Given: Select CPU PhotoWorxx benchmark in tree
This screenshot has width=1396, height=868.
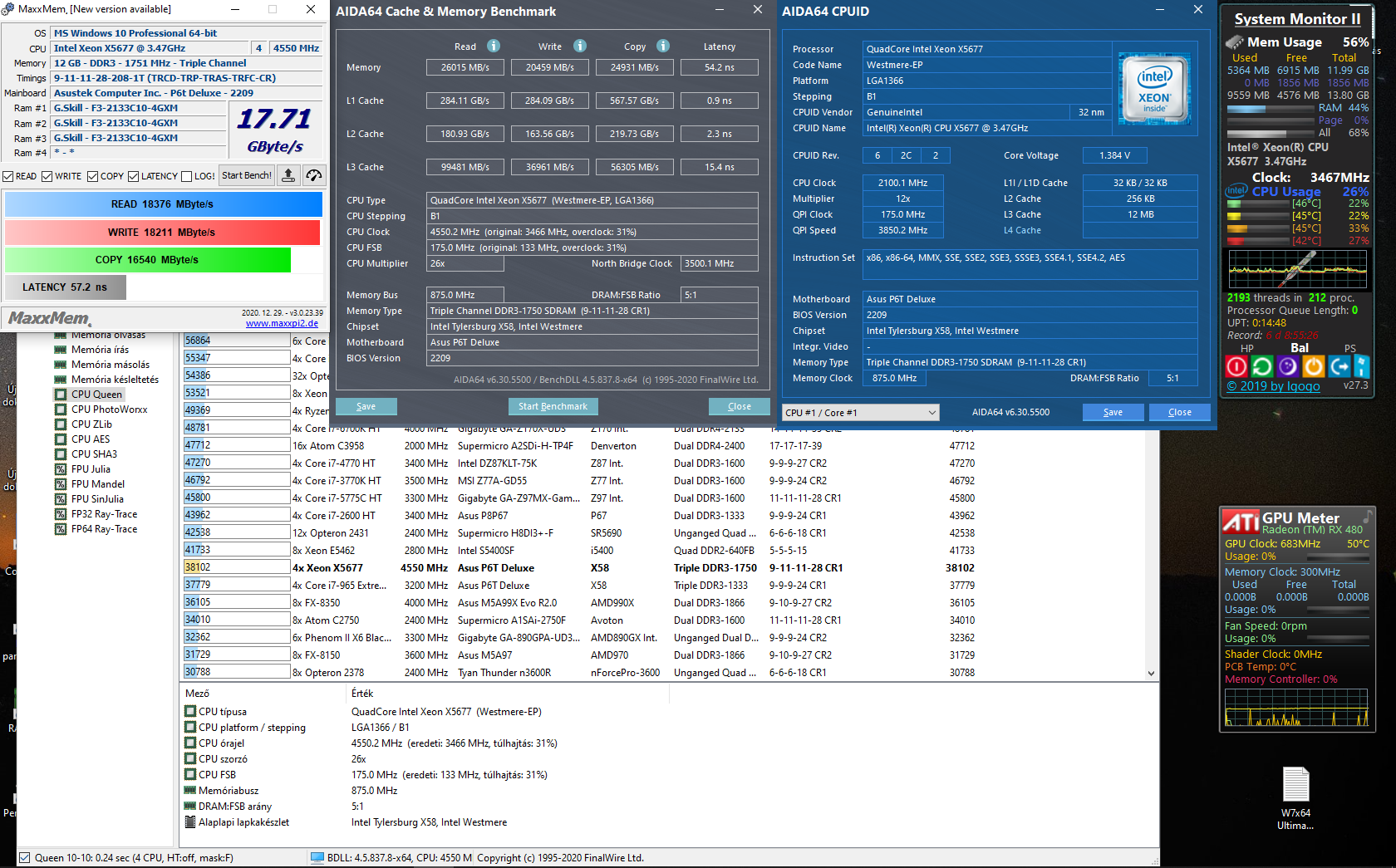Looking at the screenshot, I should click(110, 409).
